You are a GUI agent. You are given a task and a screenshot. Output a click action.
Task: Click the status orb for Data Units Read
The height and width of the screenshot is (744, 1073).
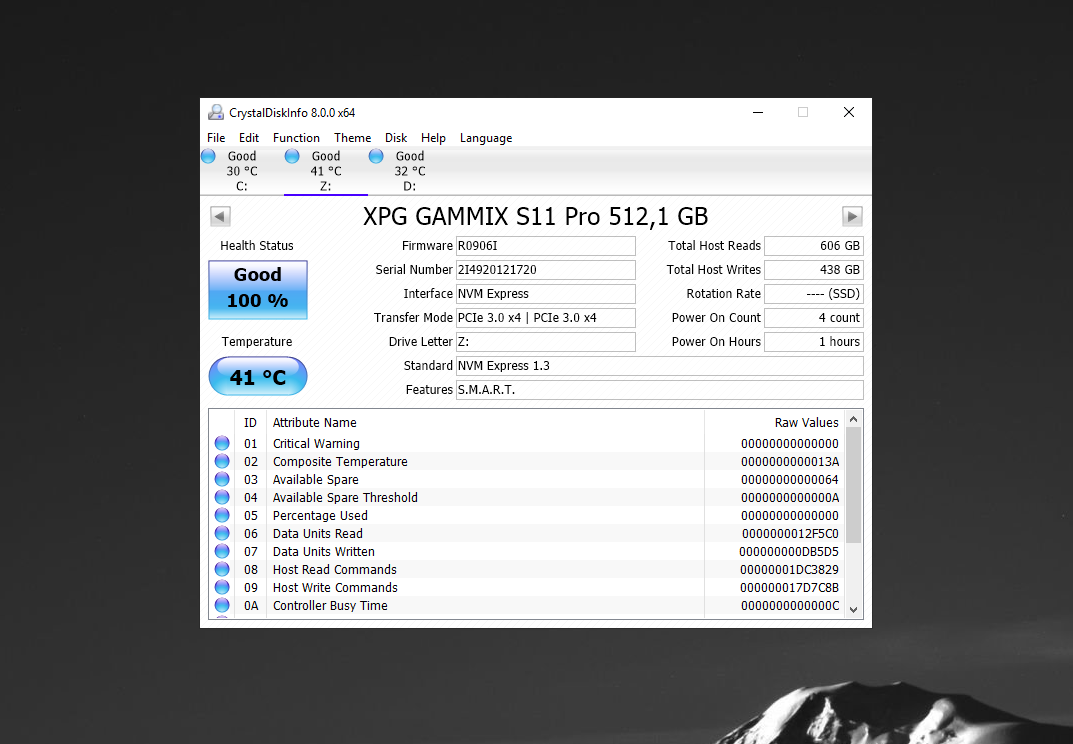pyautogui.click(x=222, y=533)
